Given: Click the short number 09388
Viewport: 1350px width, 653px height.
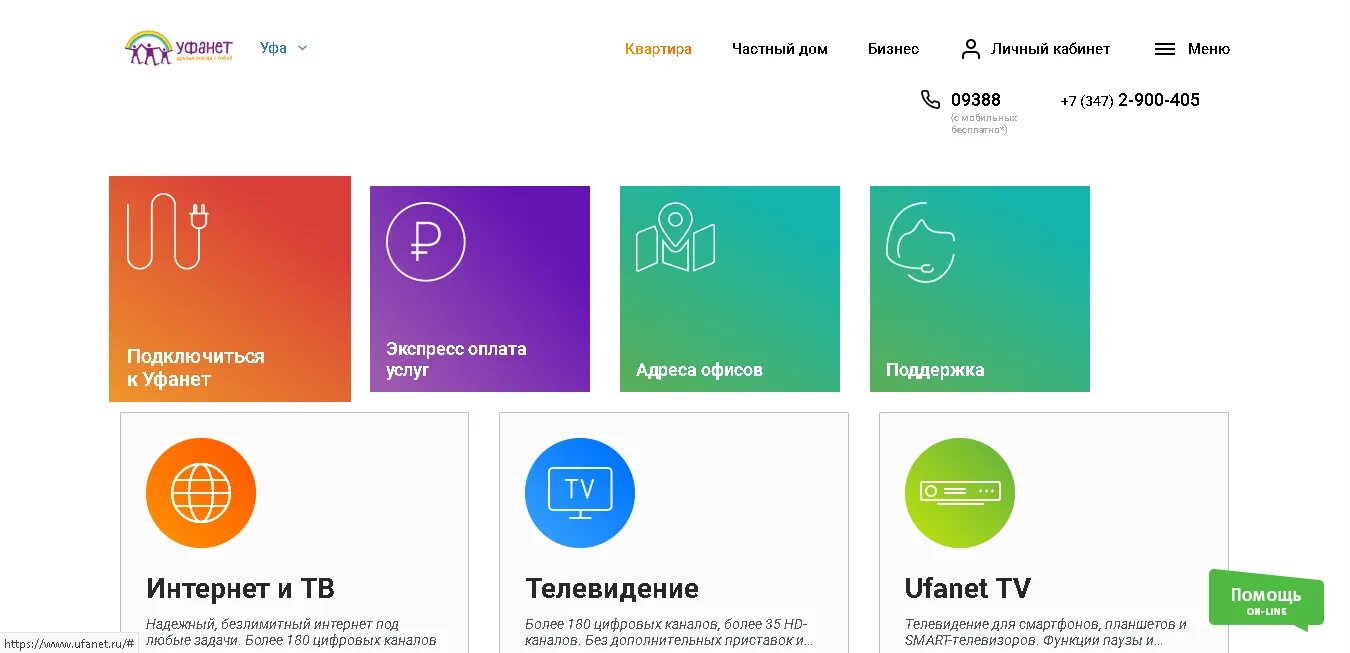Looking at the screenshot, I should (976, 100).
